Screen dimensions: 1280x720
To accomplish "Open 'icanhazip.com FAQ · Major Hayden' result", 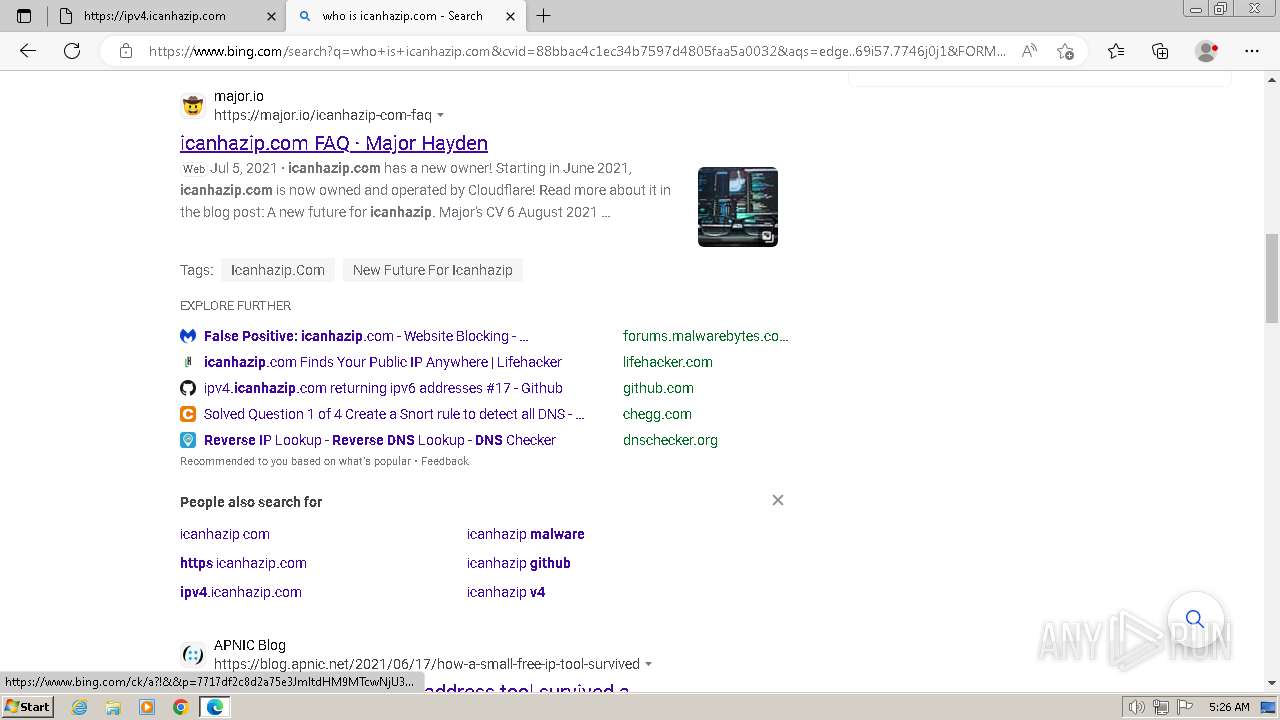I will (x=334, y=143).
